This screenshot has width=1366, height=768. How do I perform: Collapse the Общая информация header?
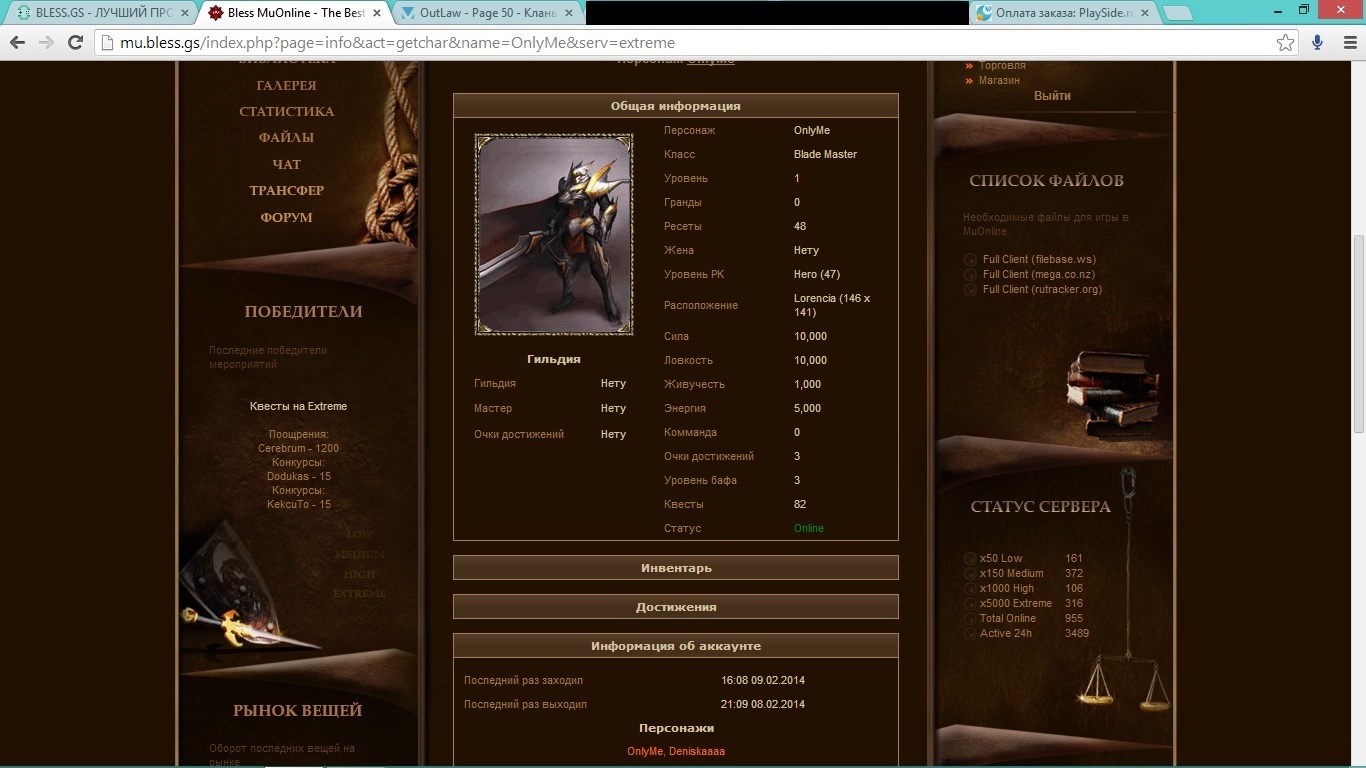click(x=676, y=106)
